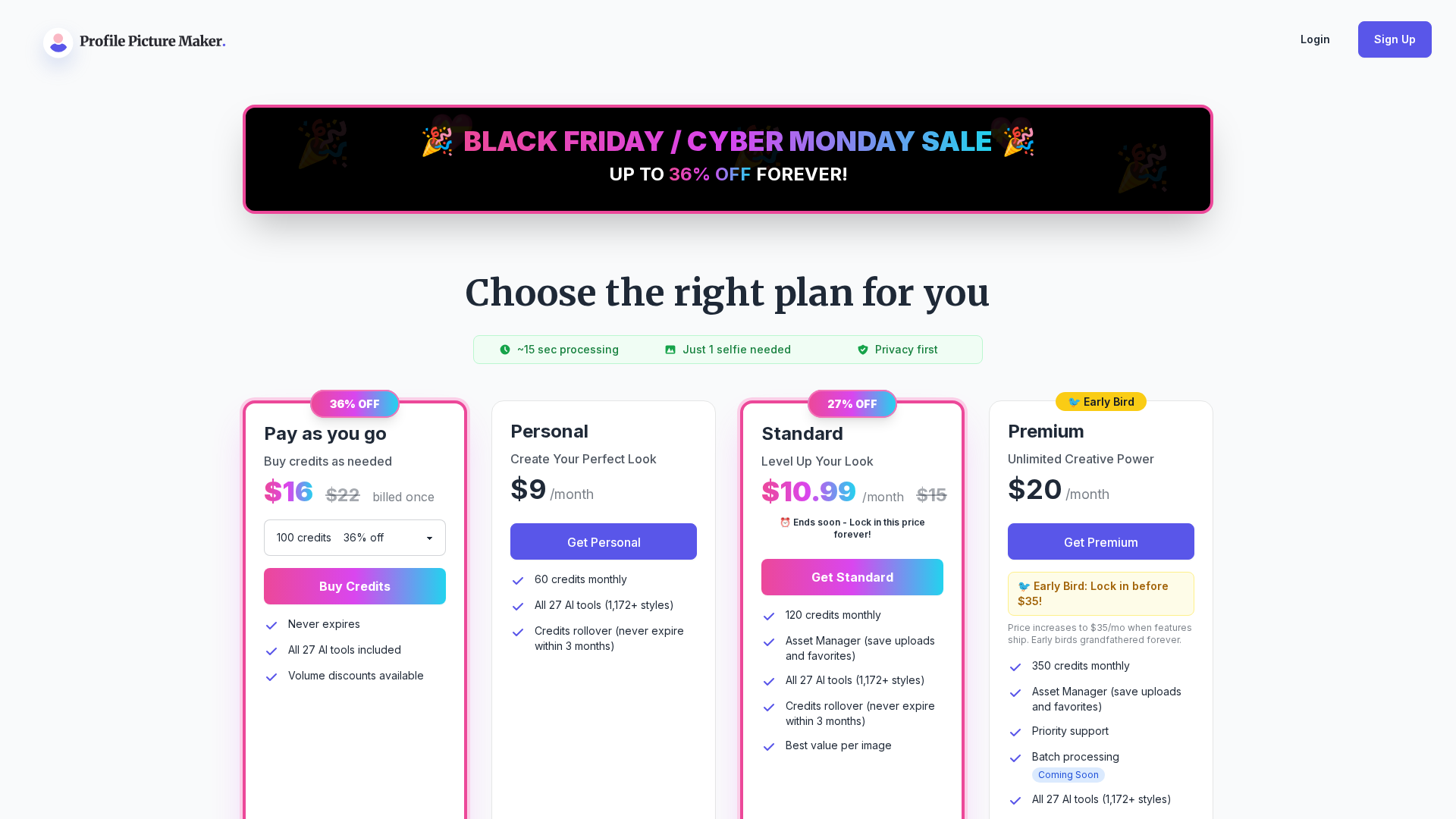Click the Get Premium button

point(1101,541)
